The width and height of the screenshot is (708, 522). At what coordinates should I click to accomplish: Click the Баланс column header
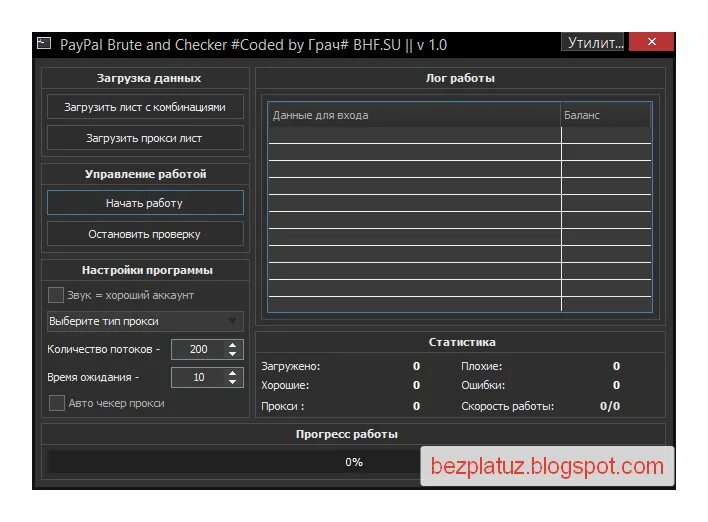click(x=606, y=115)
